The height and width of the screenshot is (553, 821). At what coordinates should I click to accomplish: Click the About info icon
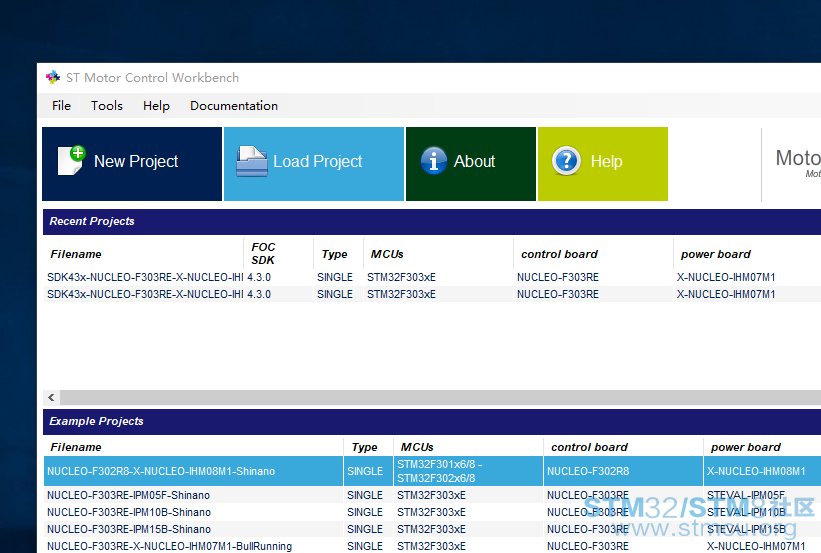[x=434, y=161]
